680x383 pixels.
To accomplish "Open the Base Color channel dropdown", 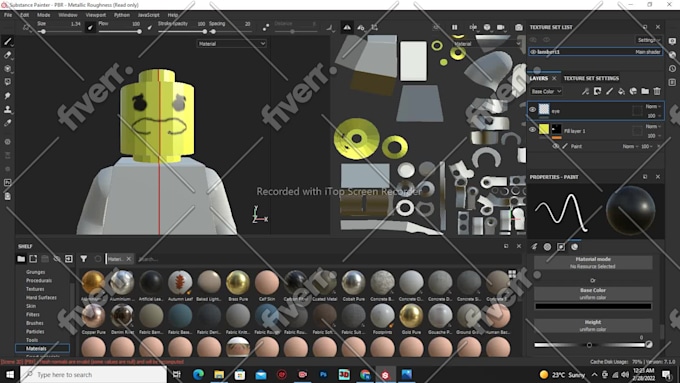I will click(x=546, y=91).
